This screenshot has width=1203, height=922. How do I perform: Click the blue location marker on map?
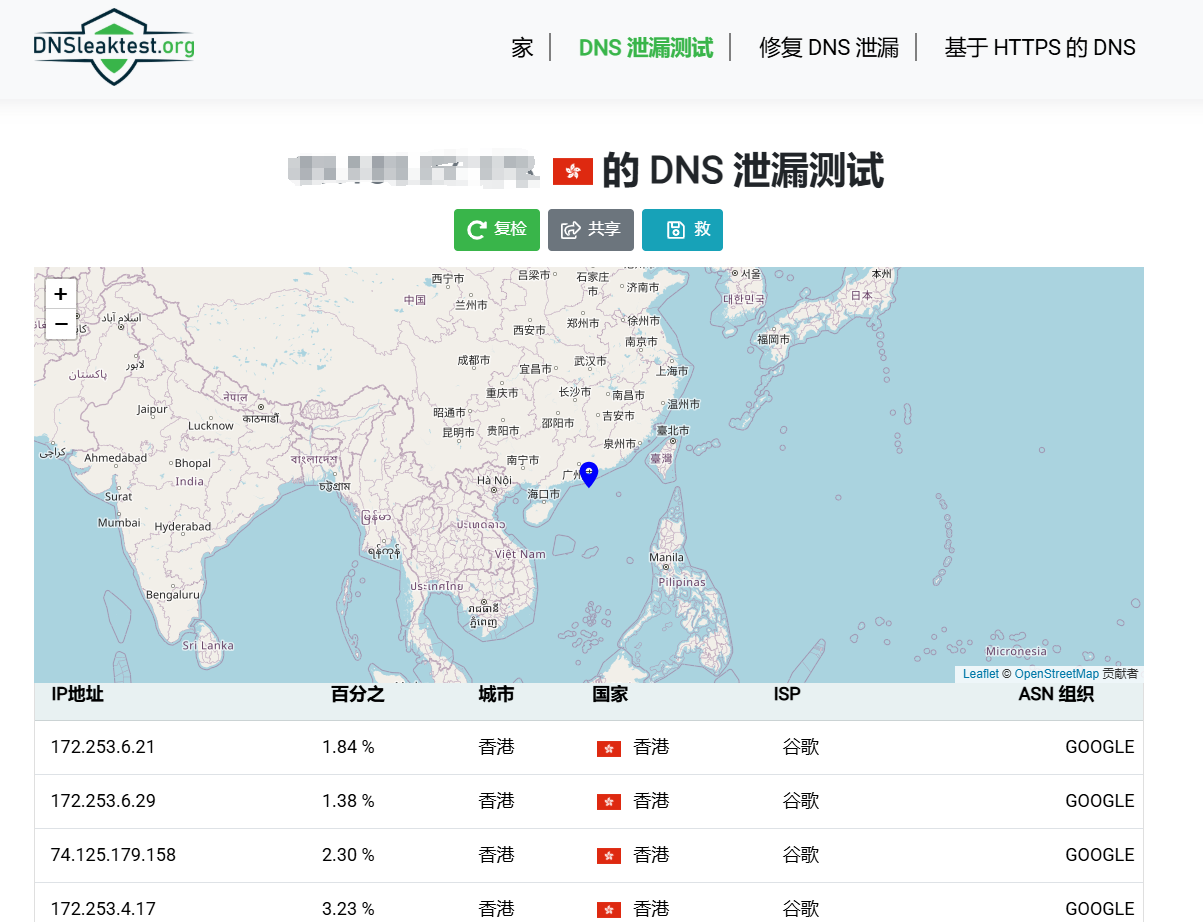point(589,474)
